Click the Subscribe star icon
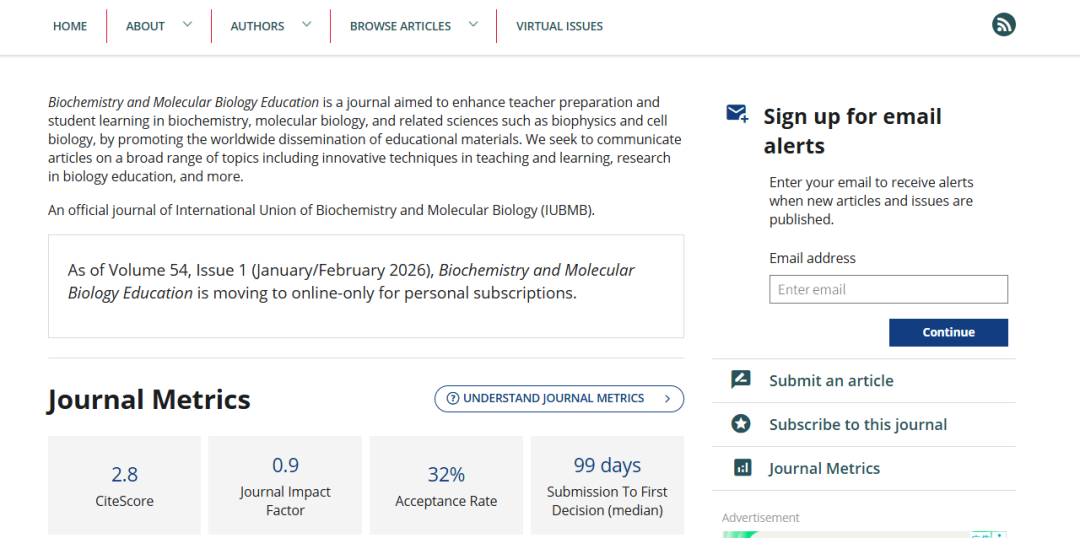This screenshot has width=1080, height=538. click(741, 424)
